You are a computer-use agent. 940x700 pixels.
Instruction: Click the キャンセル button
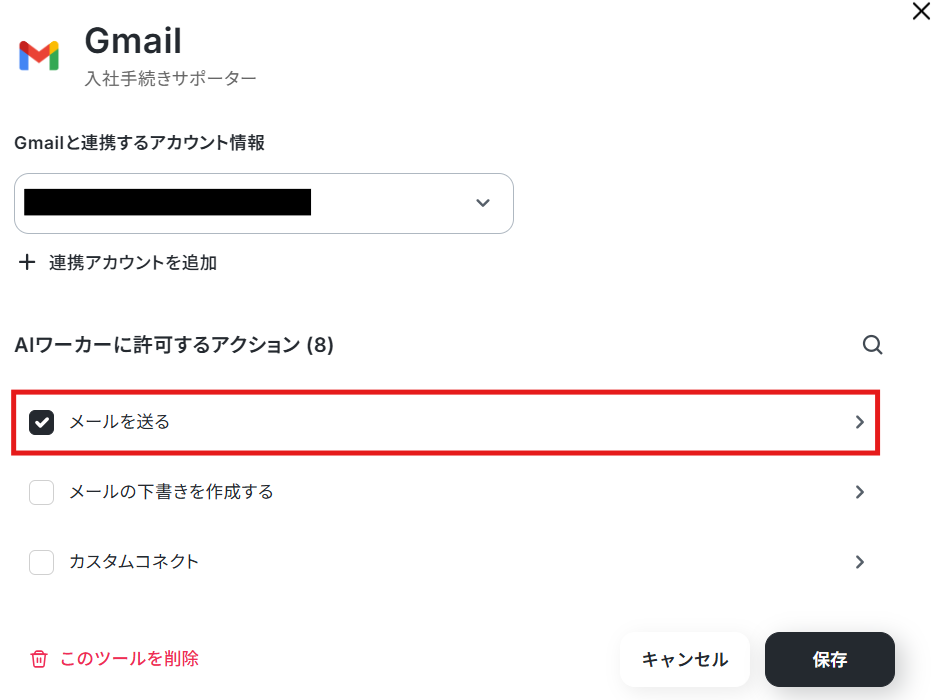[x=685, y=659]
